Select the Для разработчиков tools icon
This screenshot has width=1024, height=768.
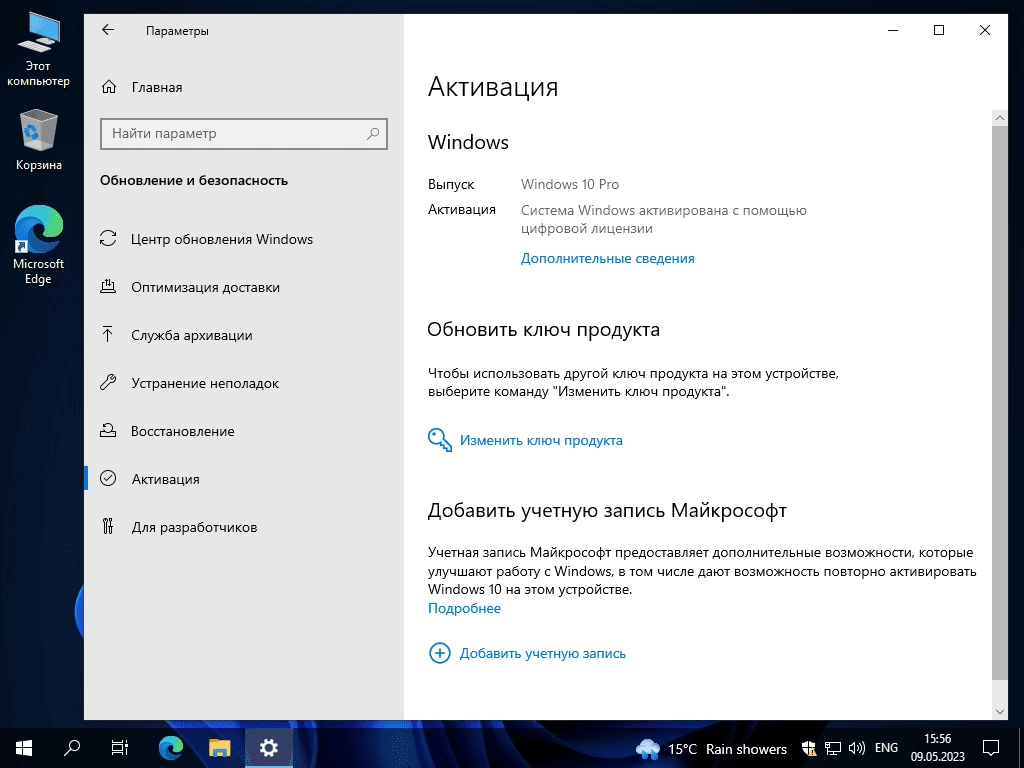click(x=108, y=526)
